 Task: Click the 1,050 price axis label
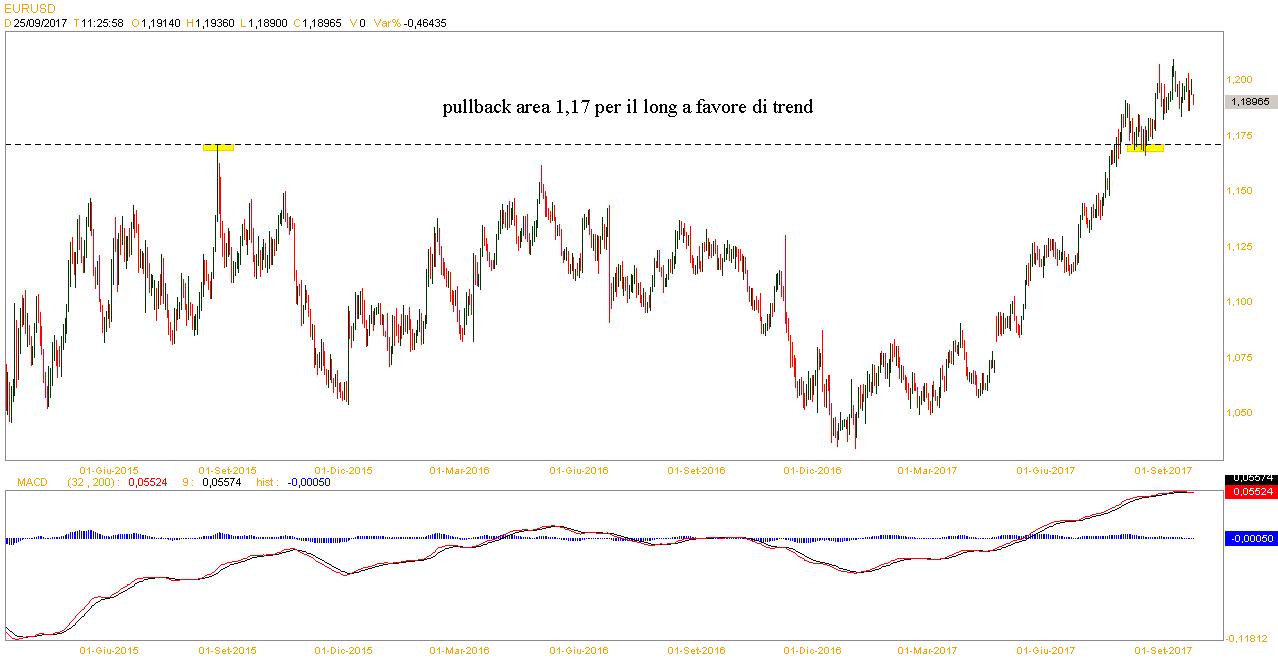1240,412
